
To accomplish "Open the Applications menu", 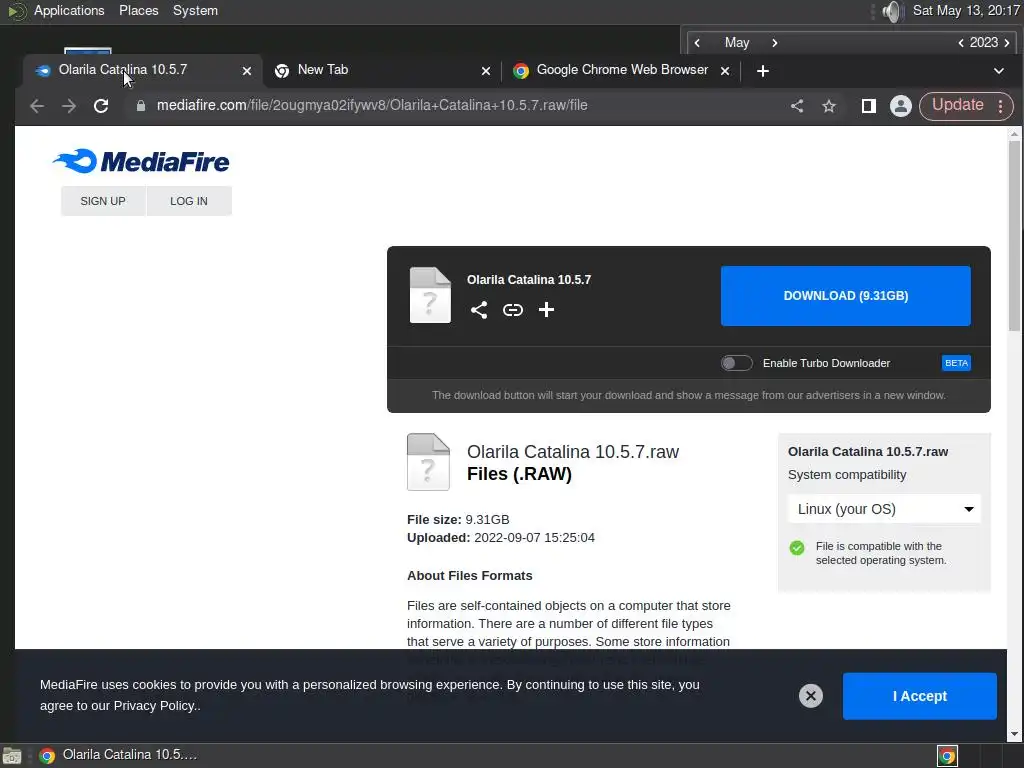I will (69, 10).
